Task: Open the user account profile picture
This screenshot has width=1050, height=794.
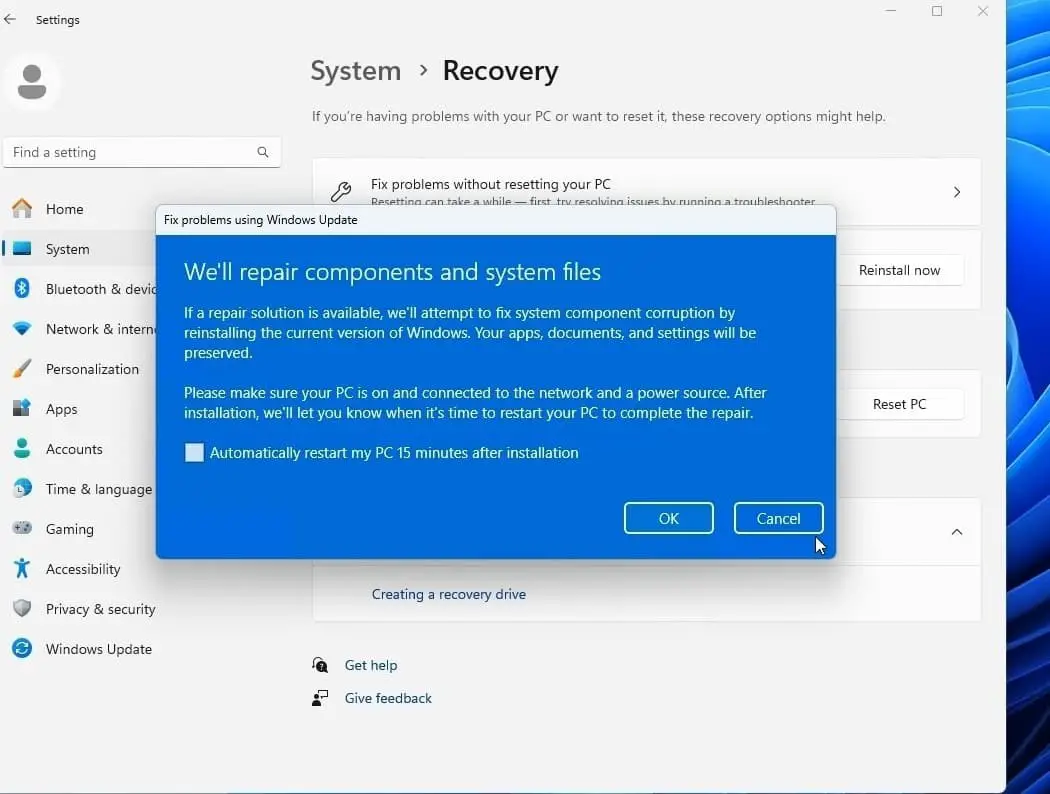Action: point(32,80)
